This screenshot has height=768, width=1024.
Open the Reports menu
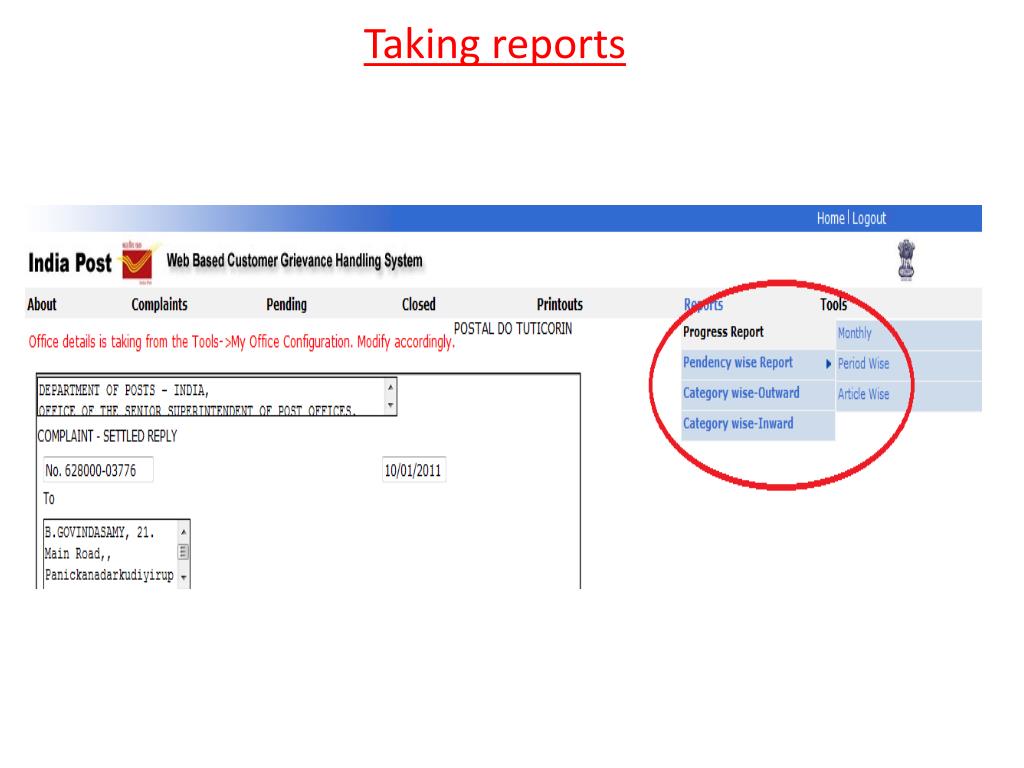(703, 304)
